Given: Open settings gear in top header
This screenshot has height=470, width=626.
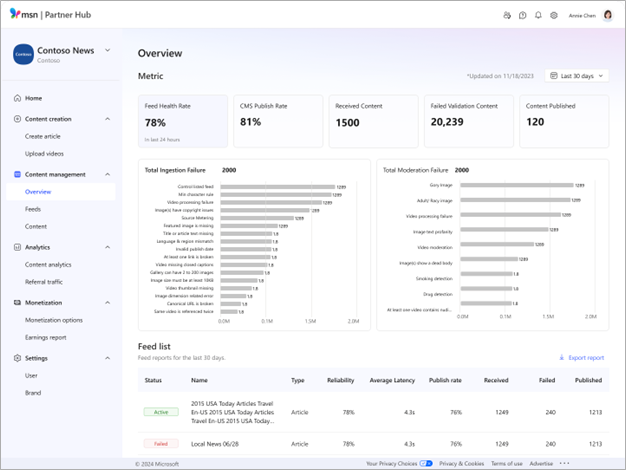Looking at the screenshot, I should tap(554, 16).
